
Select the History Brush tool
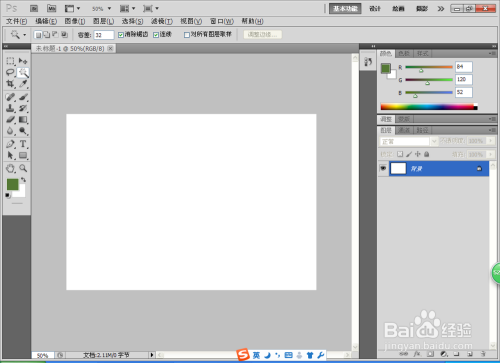coord(23,108)
